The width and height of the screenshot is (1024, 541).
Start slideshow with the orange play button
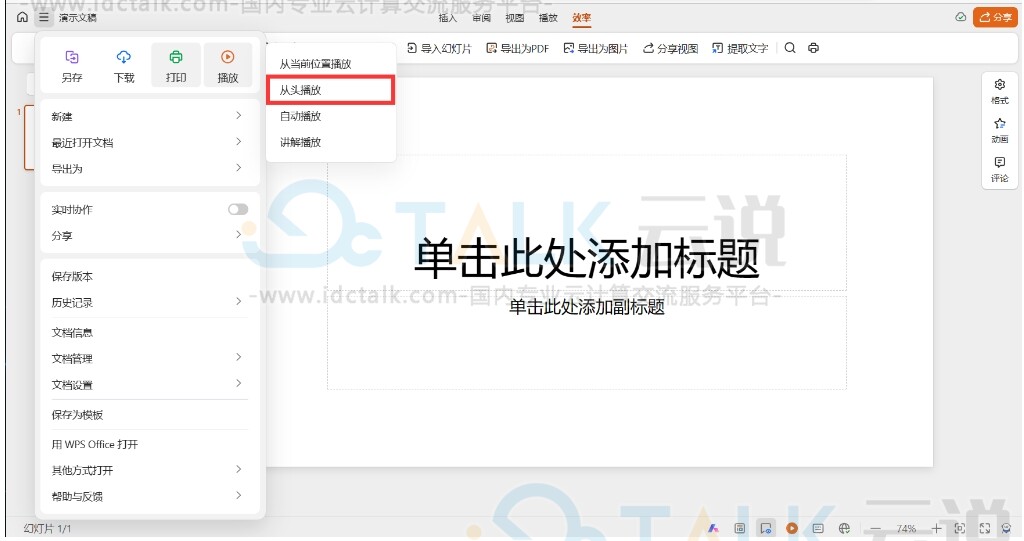[x=792, y=528]
